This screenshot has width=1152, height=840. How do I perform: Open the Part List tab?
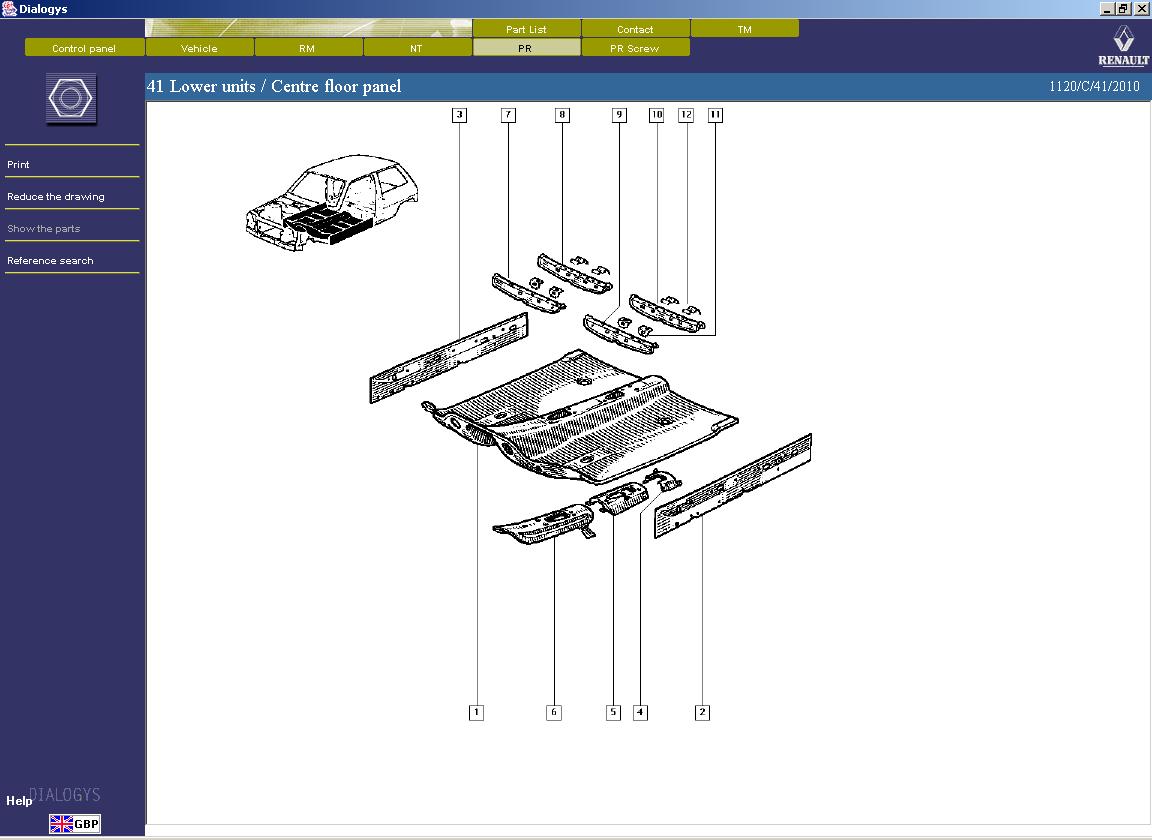[526, 29]
